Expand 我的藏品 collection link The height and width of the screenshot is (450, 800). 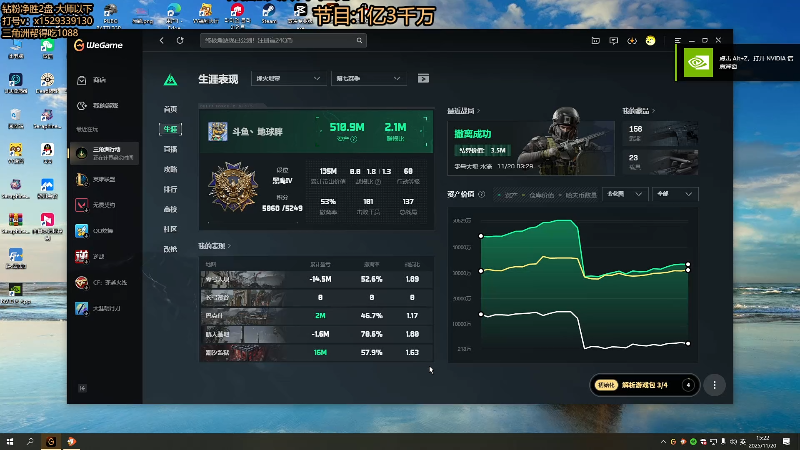pos(638,111)
